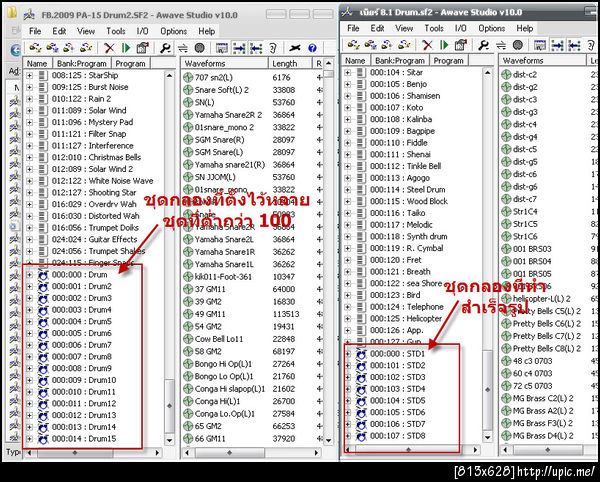Click Name column header in 8.1 Drum window
Viewport: 600px width, 482px height.
pos(356,60)
